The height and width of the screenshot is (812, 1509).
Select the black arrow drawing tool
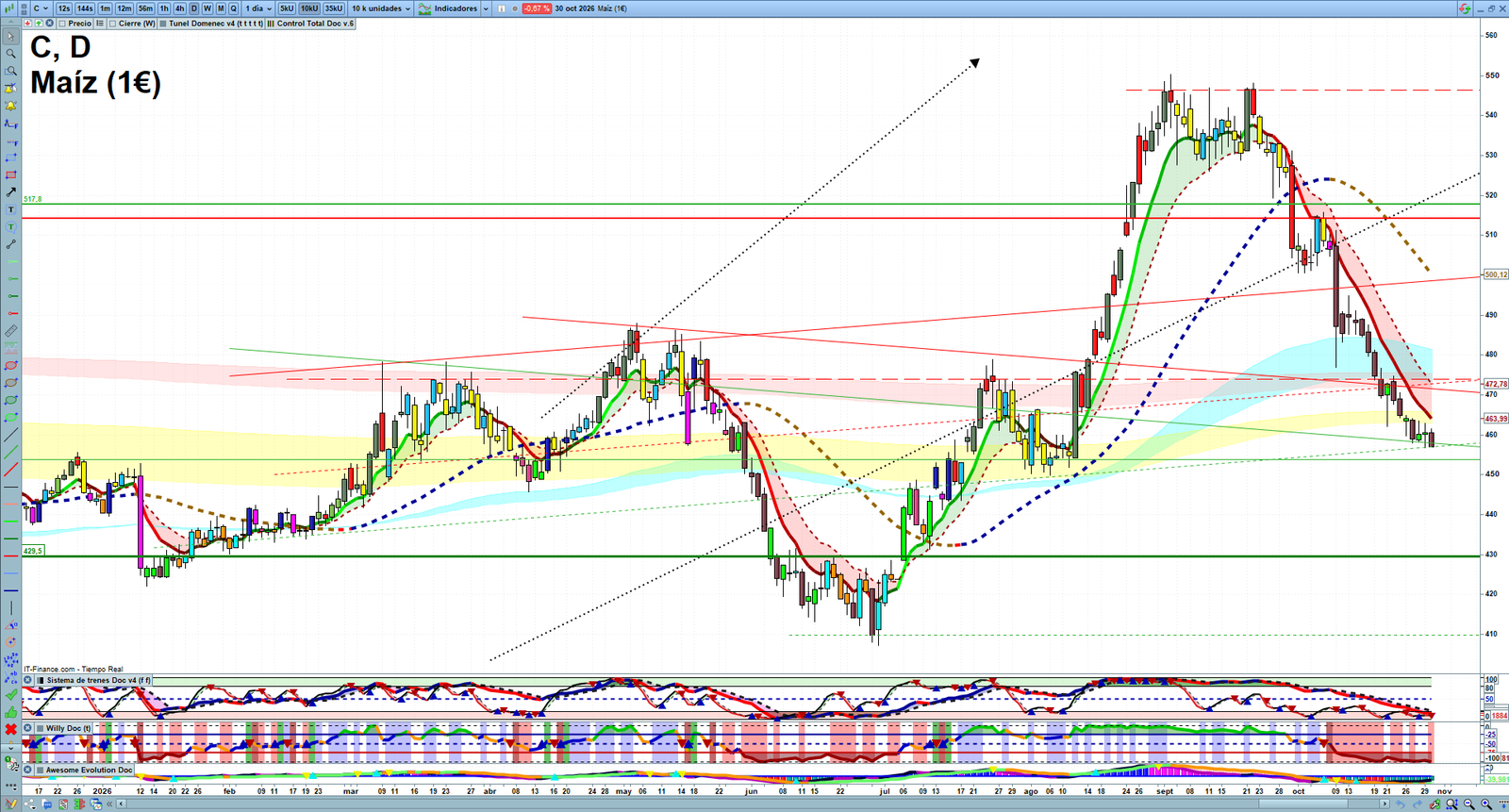point(11,192)
